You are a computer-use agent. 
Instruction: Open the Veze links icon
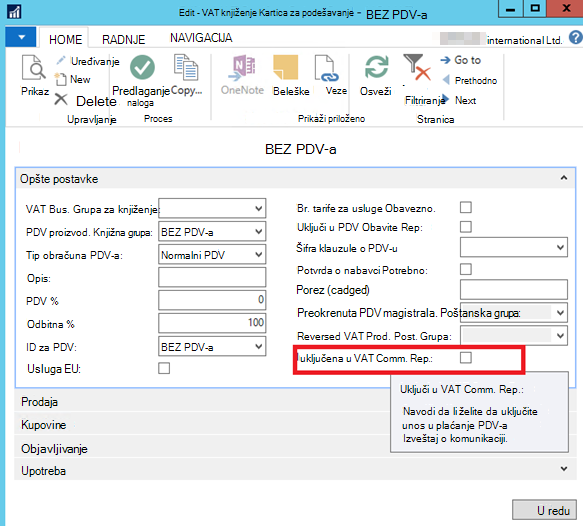pyautogui.click(x=326, y=68)
